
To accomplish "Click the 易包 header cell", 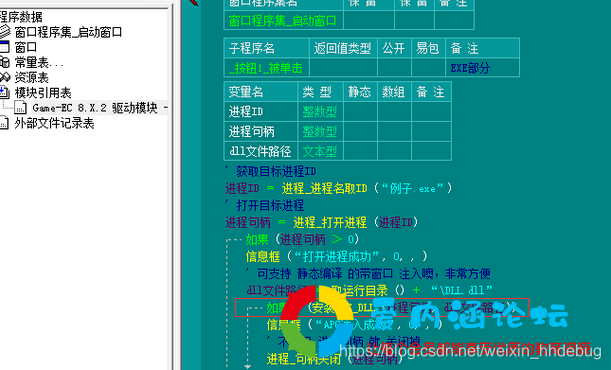I will (428, 48).
